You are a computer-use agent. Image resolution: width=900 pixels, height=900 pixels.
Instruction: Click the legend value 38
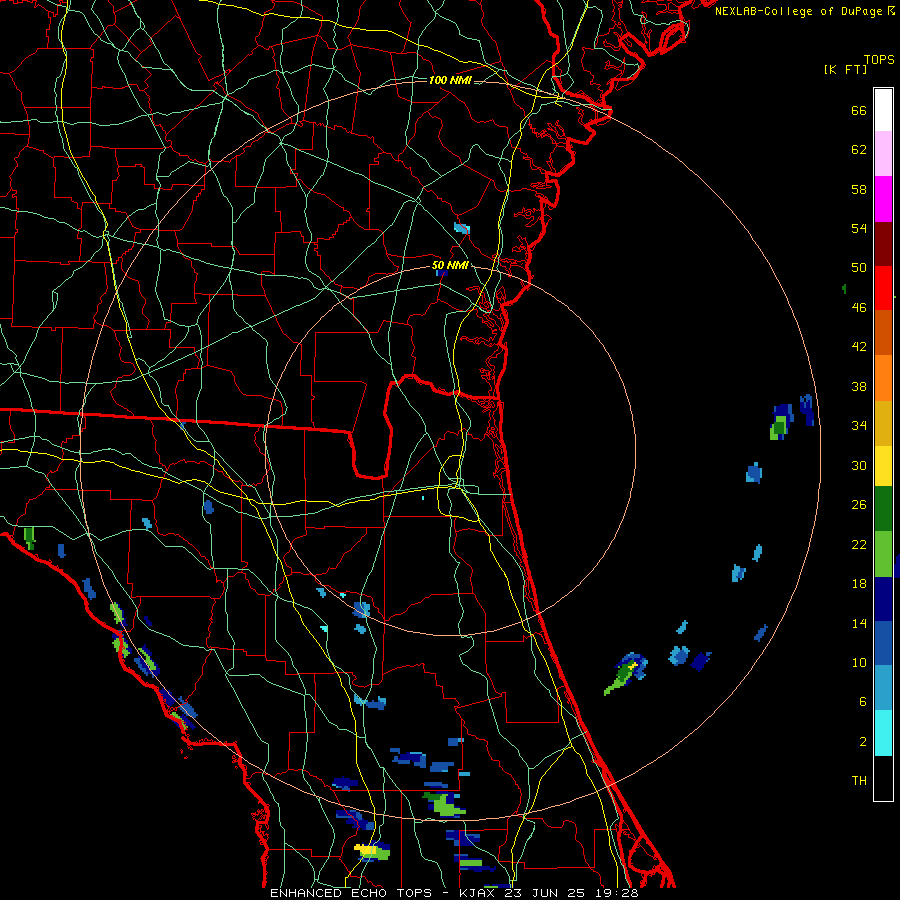[859, 387]
